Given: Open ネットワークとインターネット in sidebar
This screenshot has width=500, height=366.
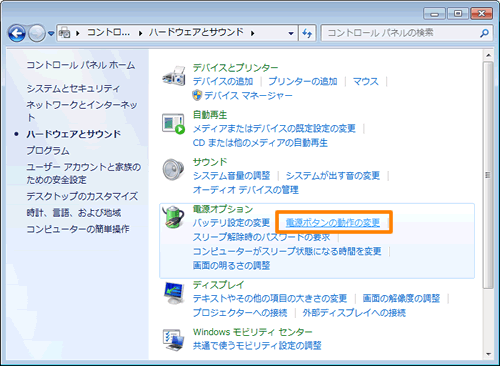Looking at the screenshot, I should [x=82, y=111].
